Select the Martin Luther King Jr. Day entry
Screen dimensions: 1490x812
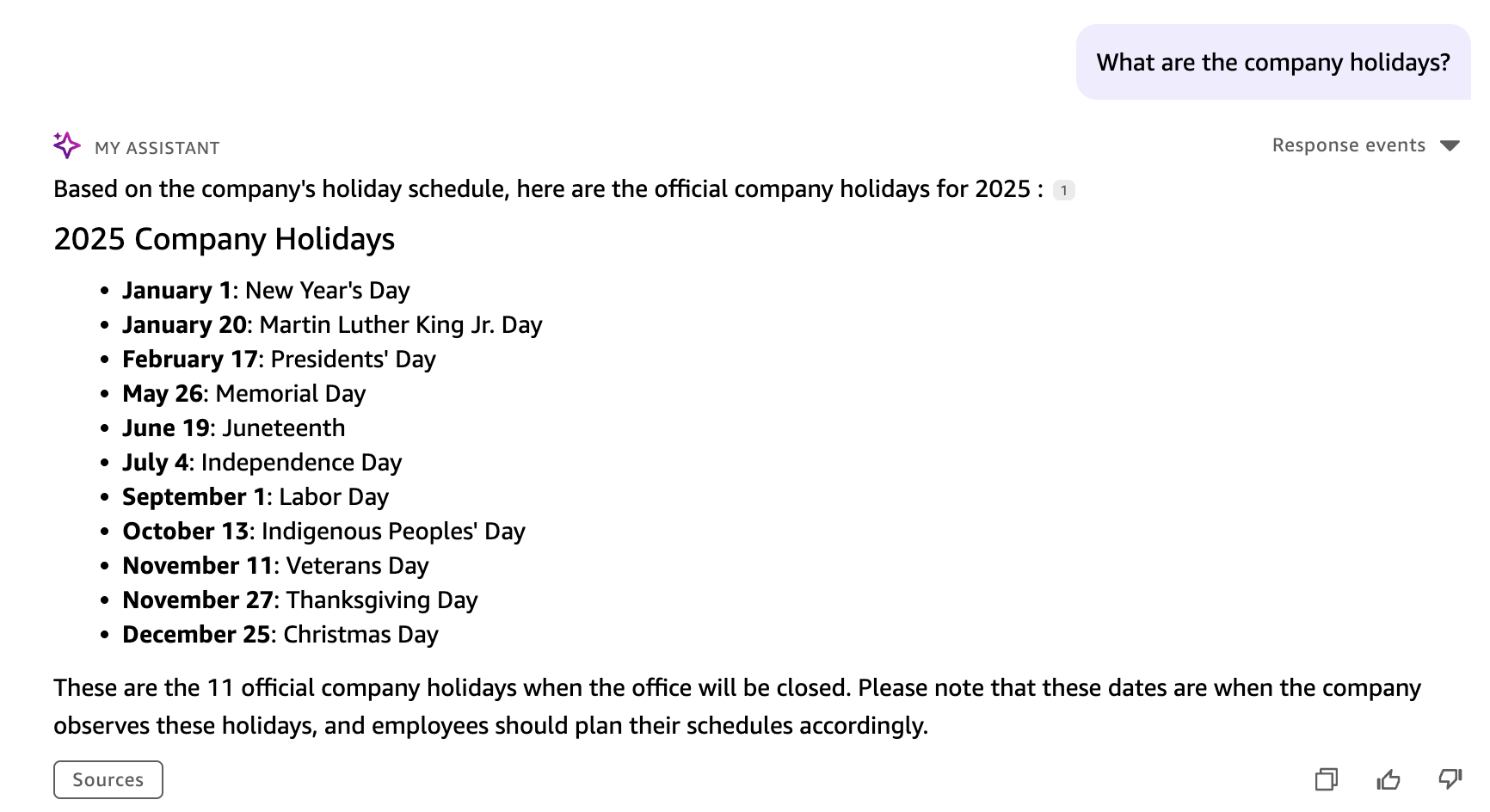332,325
